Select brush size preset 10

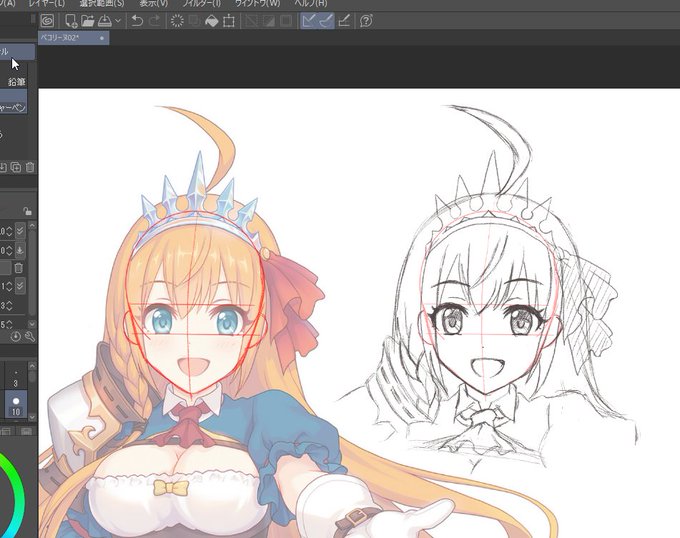click(16, 404)
